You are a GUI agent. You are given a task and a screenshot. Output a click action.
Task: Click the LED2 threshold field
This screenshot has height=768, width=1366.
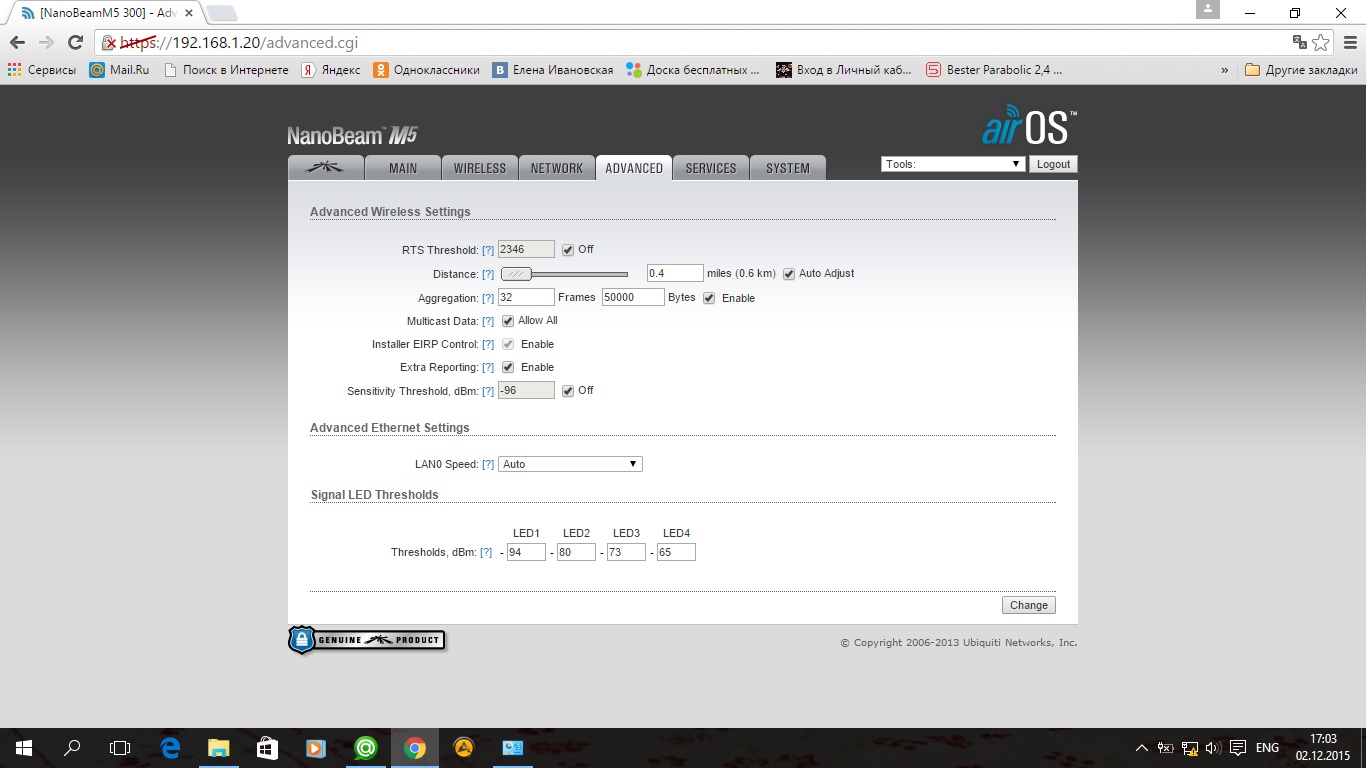point(576,552)
